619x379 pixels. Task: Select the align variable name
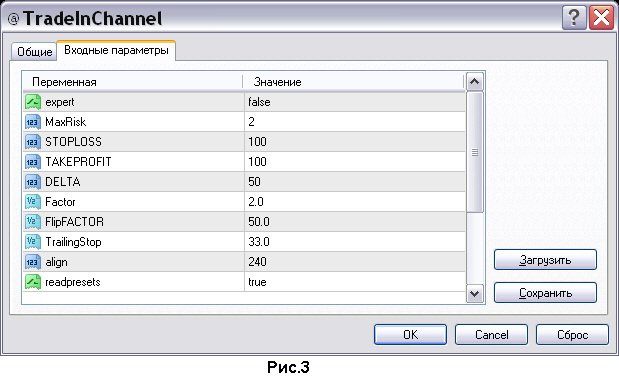coord(56,262)
